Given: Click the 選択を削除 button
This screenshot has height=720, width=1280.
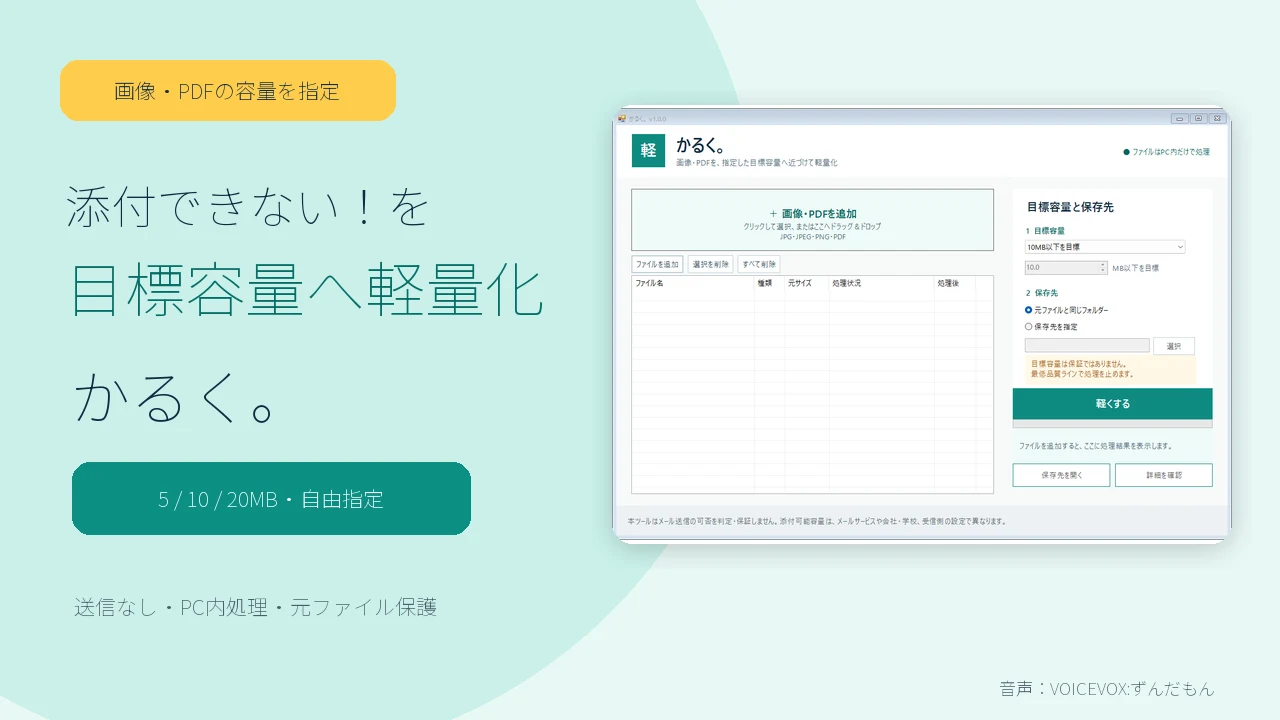Looking at the screenshot, I should pyautogui.click(x=711, y=264).
